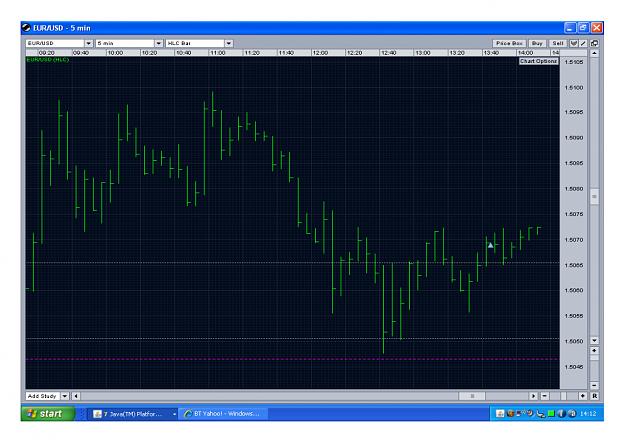Click the horizontal zoom slider next to R
The image size is (625, 442).
(x=564, y=396)
